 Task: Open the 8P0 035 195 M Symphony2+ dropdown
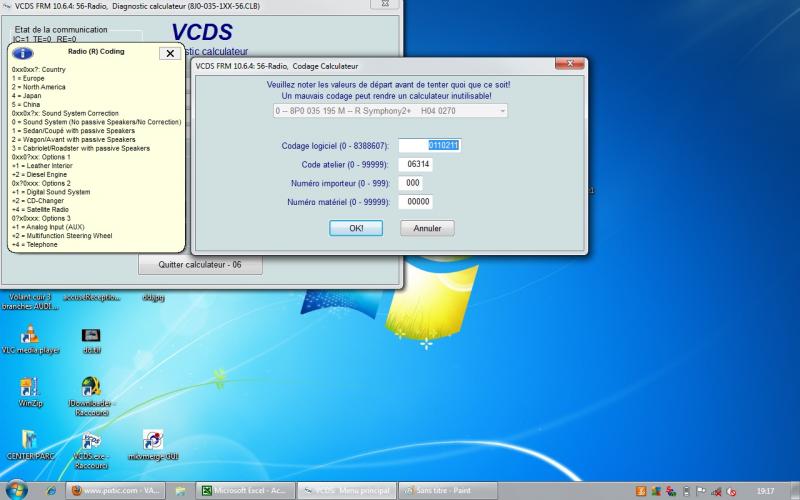coord(390,111)
